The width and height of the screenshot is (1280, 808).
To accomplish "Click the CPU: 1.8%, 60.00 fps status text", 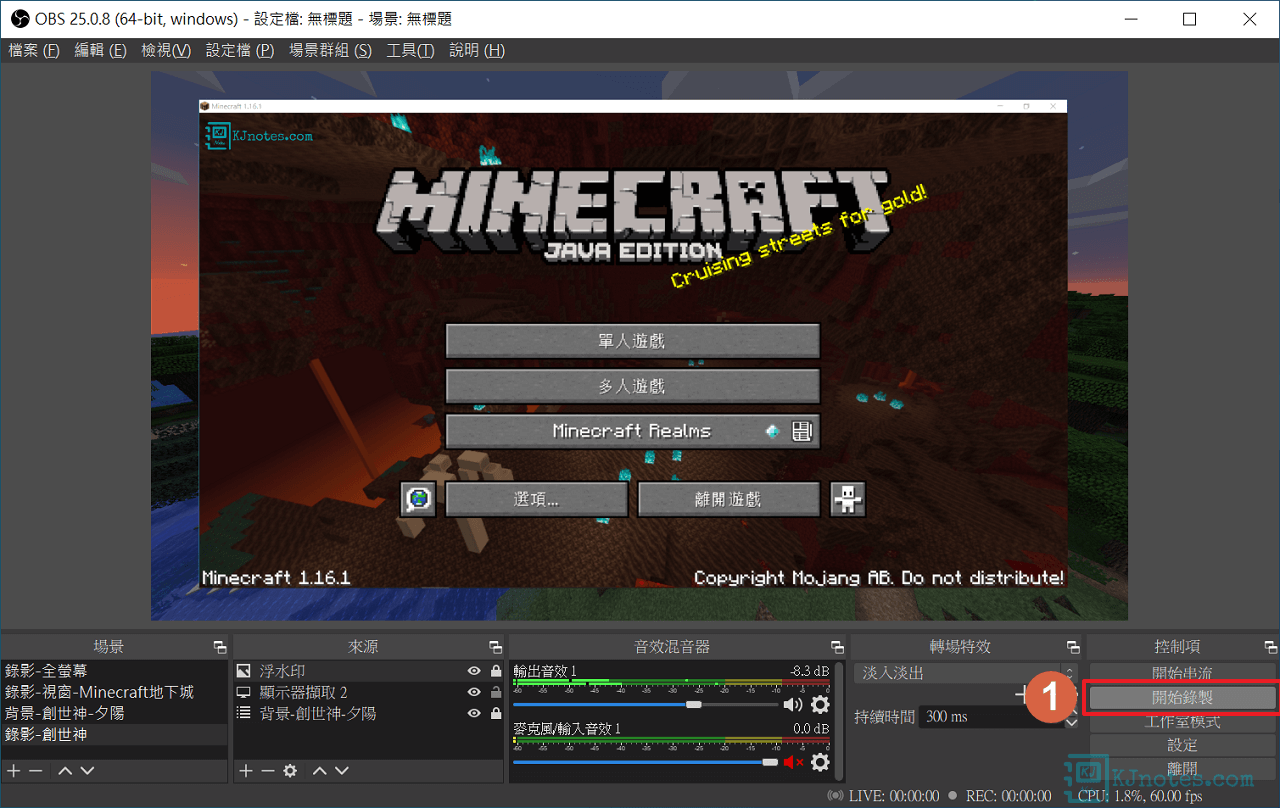I will pyautogui.click(x=1140, y=796).
